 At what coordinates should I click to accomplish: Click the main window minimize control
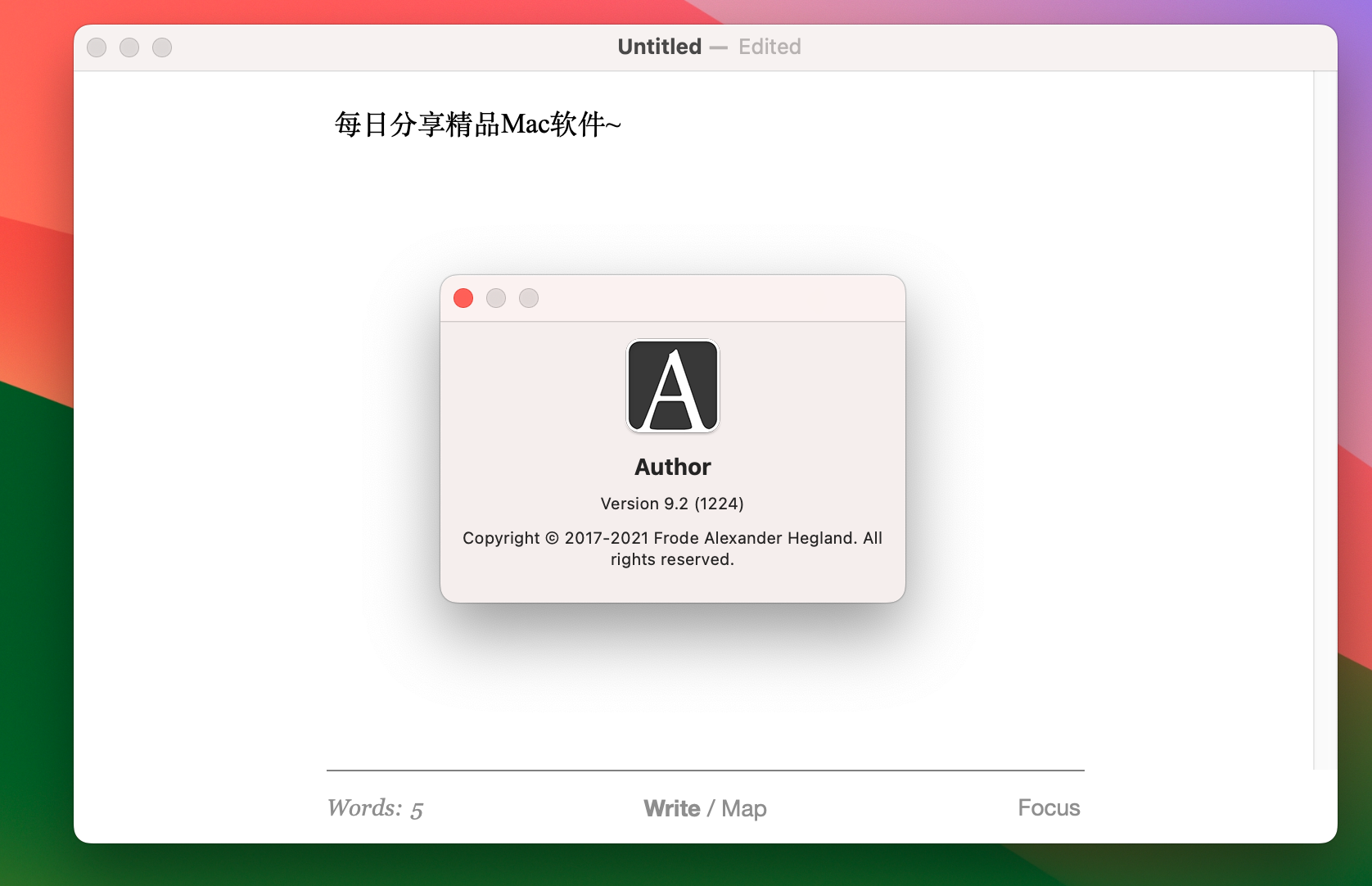[129, 47]
